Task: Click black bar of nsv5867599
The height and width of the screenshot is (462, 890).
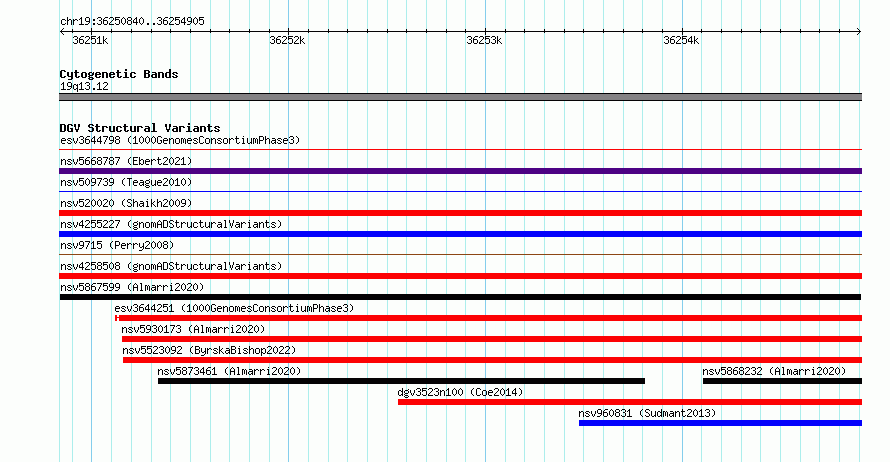Action: pyautogui.click(x=460, y=297)
